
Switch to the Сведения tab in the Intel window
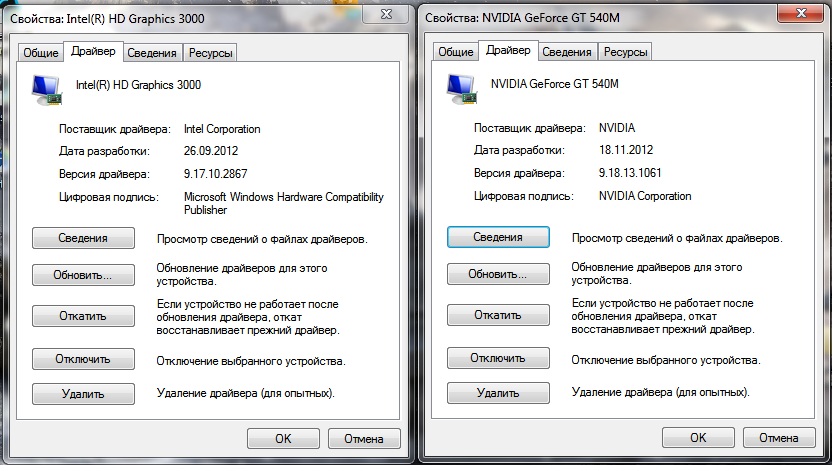click(152, 53)
